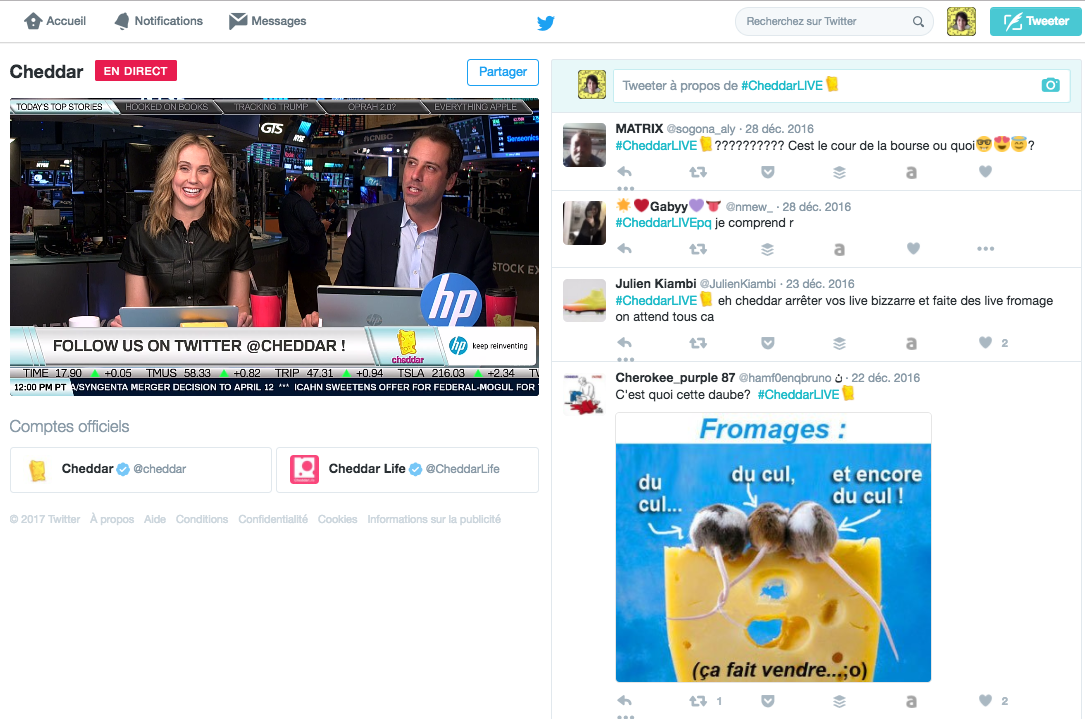This screenshot has width=1085, height=719.
Task: Reply to MATRIX's tweet
Action: 624,172
